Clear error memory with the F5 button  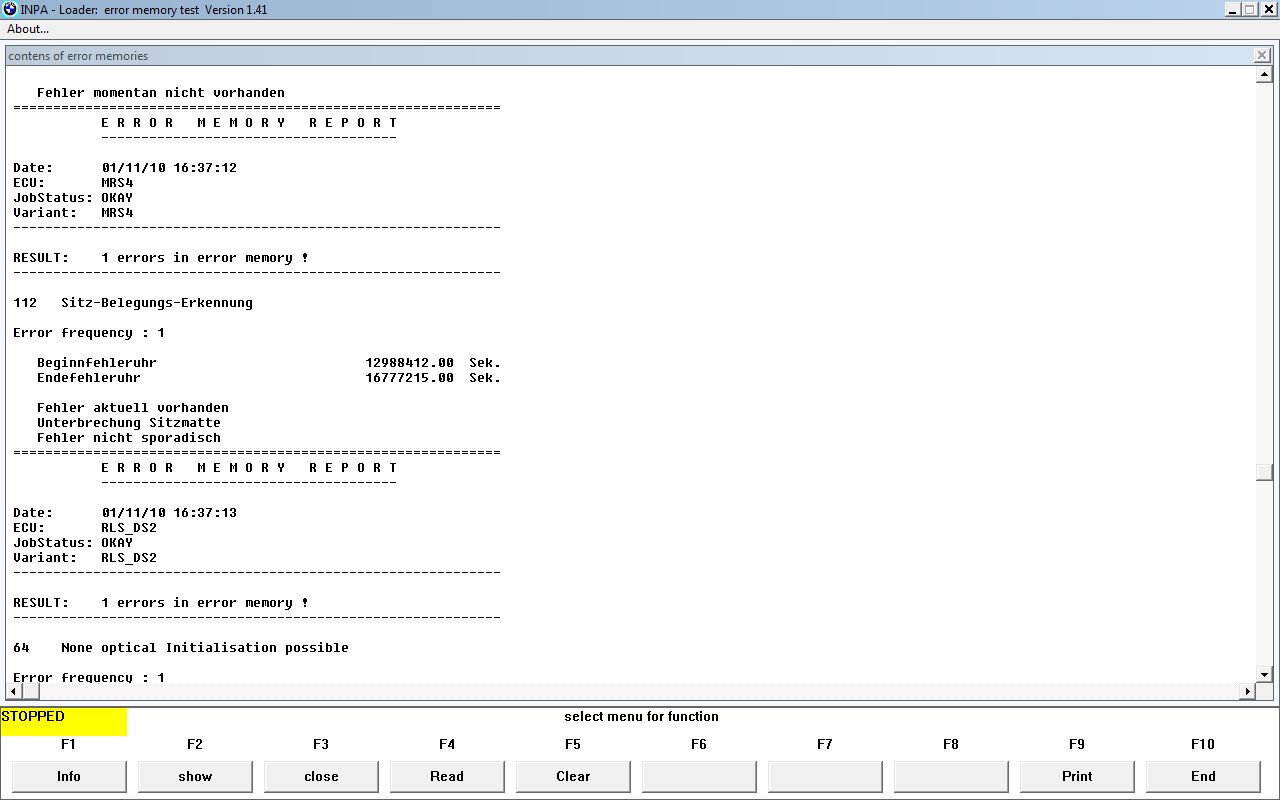(x=573, y=776)
